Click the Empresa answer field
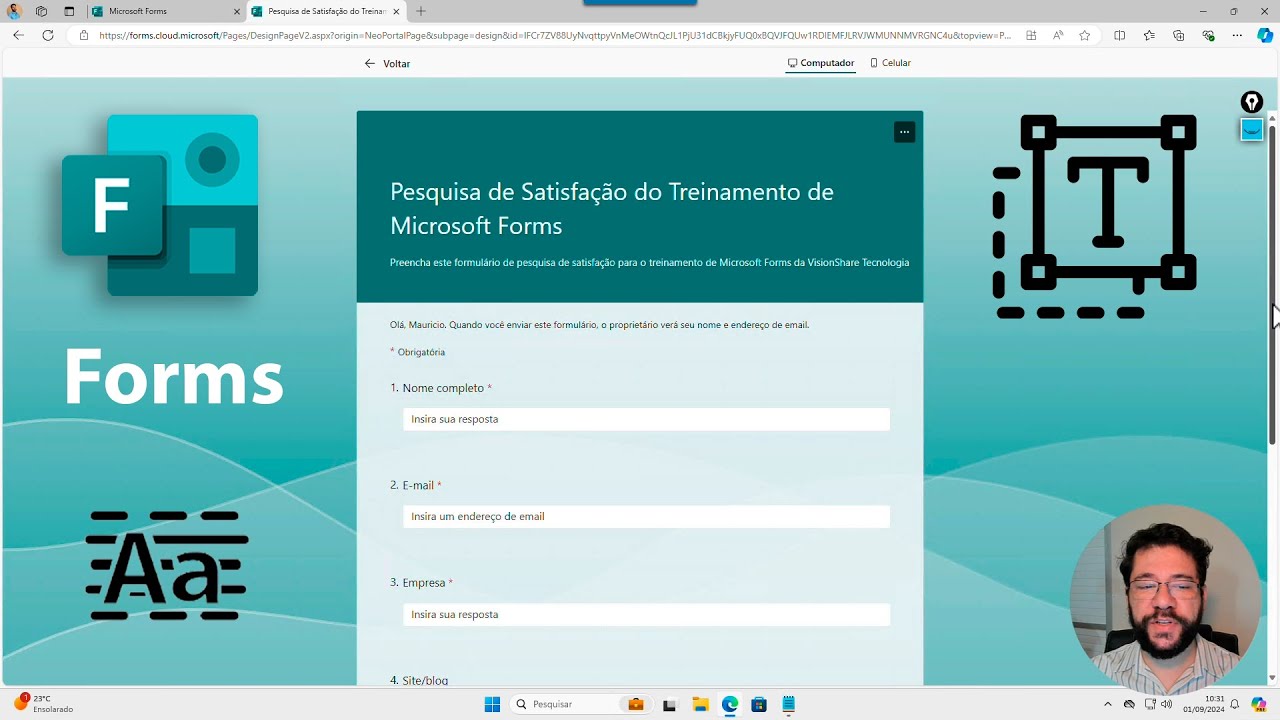The height and width of the screenshot is (720, 1280). pyautogui.click(x=646, y=614)
